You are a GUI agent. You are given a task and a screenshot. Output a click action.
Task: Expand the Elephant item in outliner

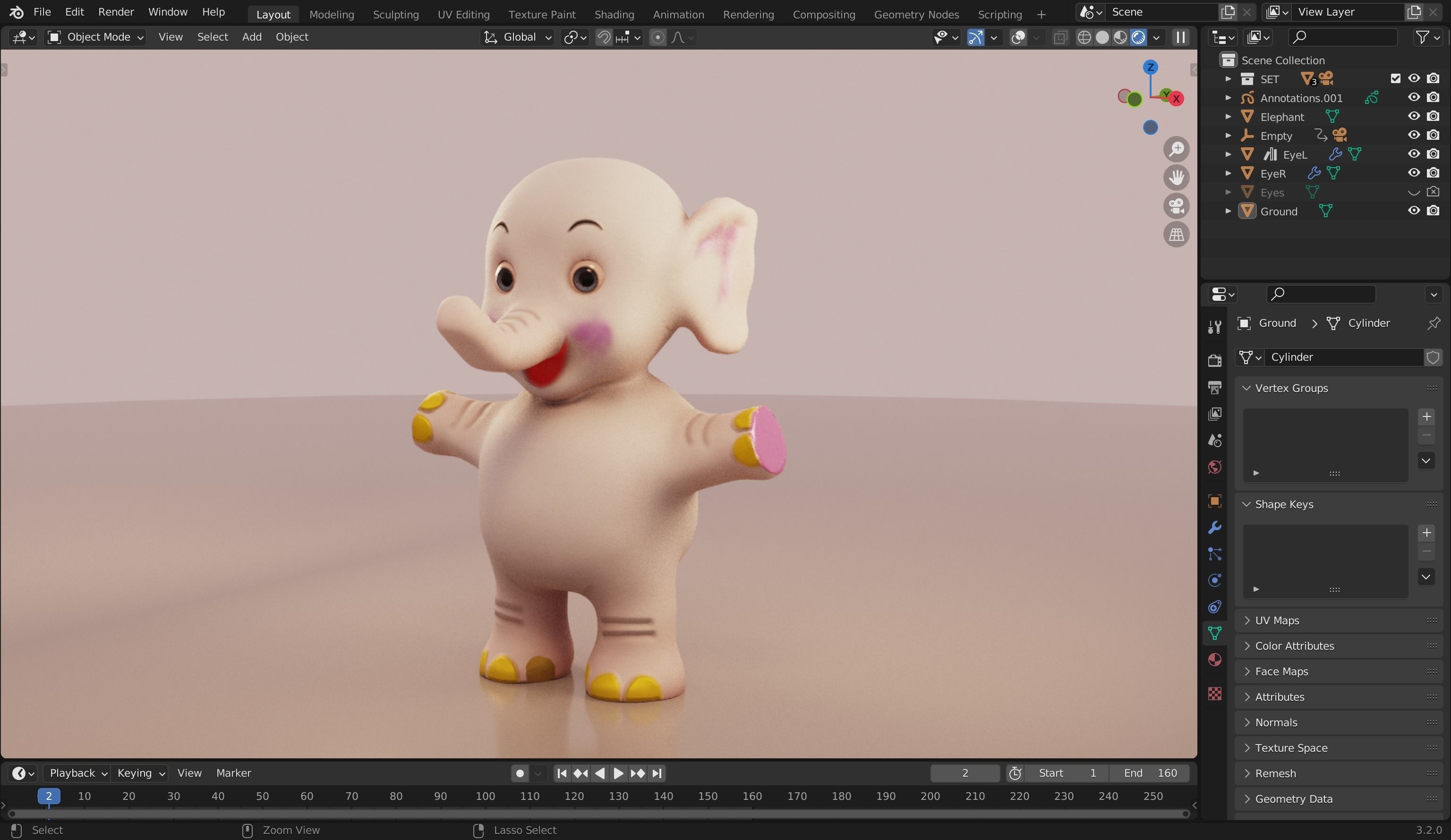1228,117
